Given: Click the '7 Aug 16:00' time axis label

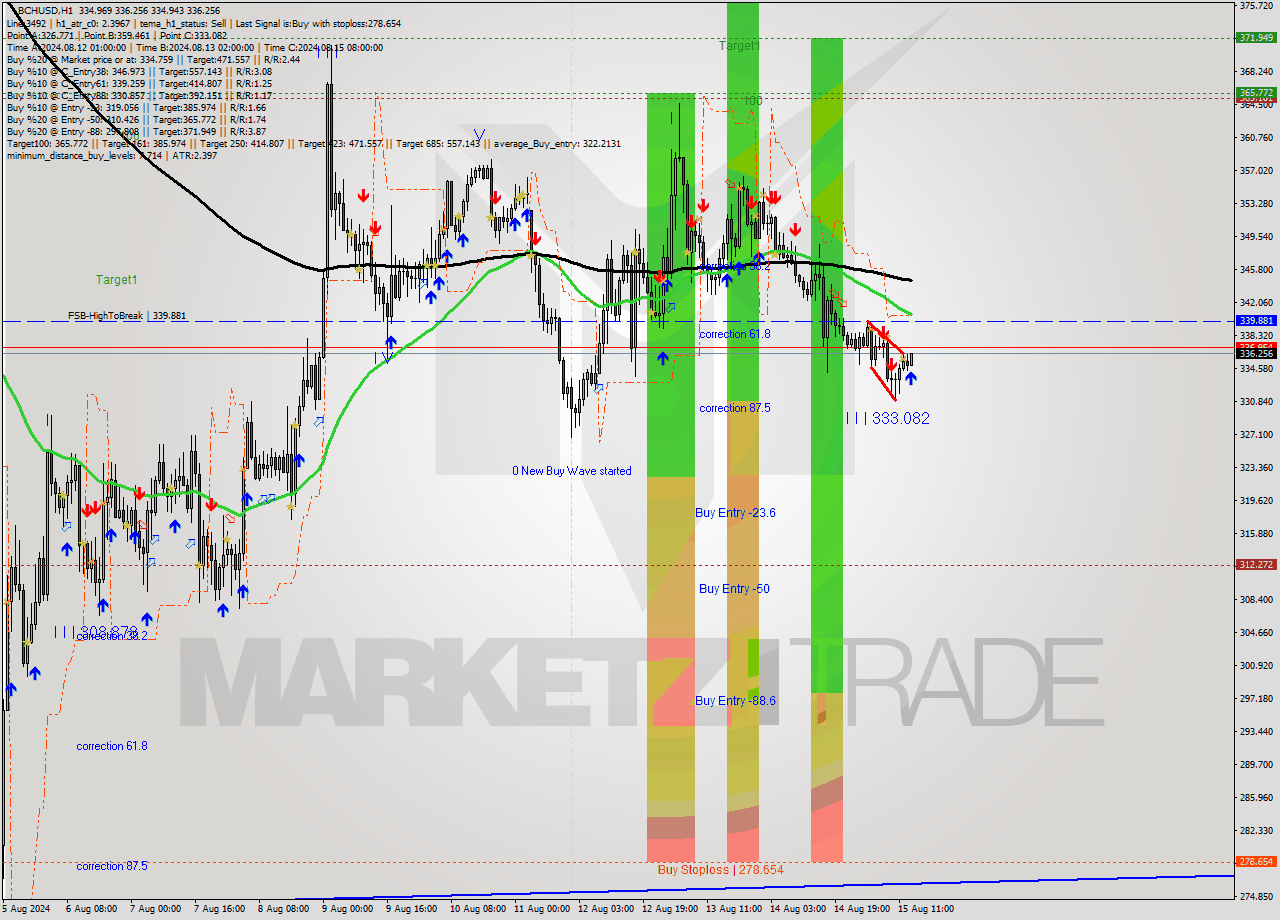Looking at the screenshot, I should click(221, 909).
